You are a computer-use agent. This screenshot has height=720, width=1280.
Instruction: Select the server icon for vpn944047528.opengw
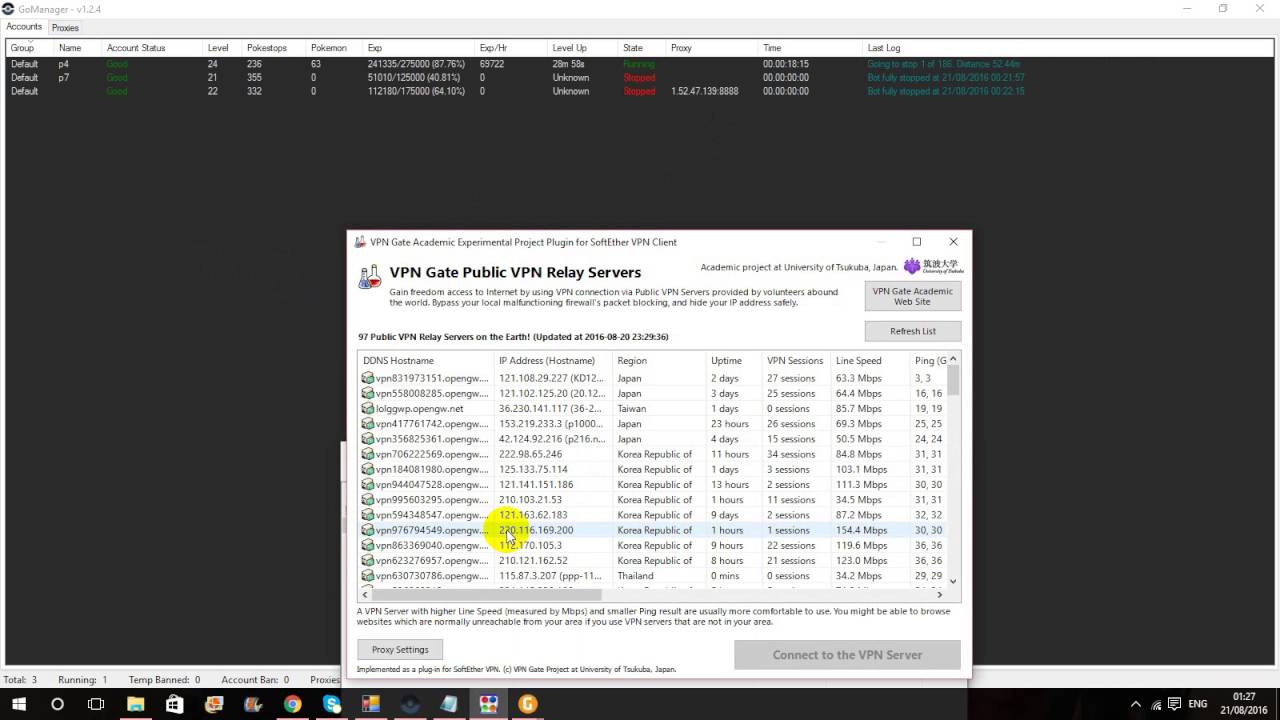point(368,484)
